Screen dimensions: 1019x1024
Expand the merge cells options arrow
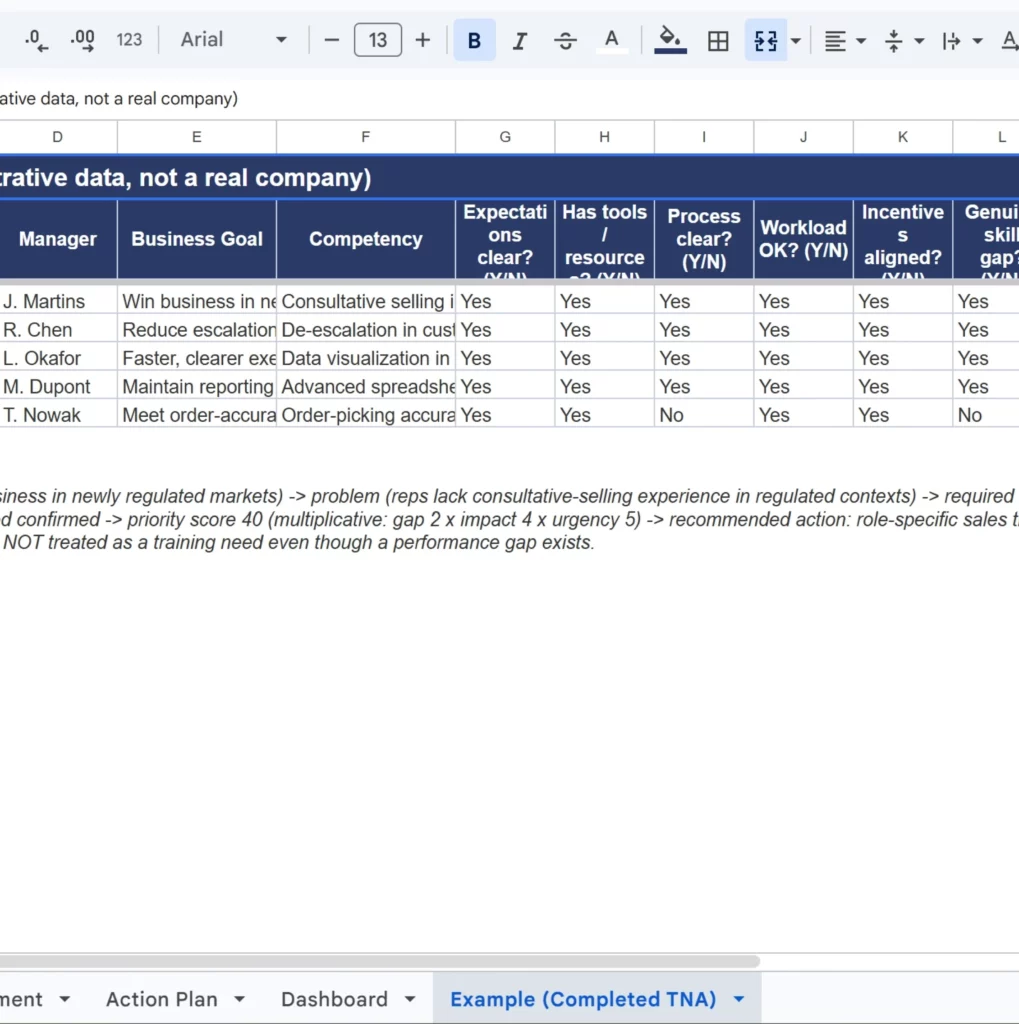pyautogui.click(x=796, y=40)
